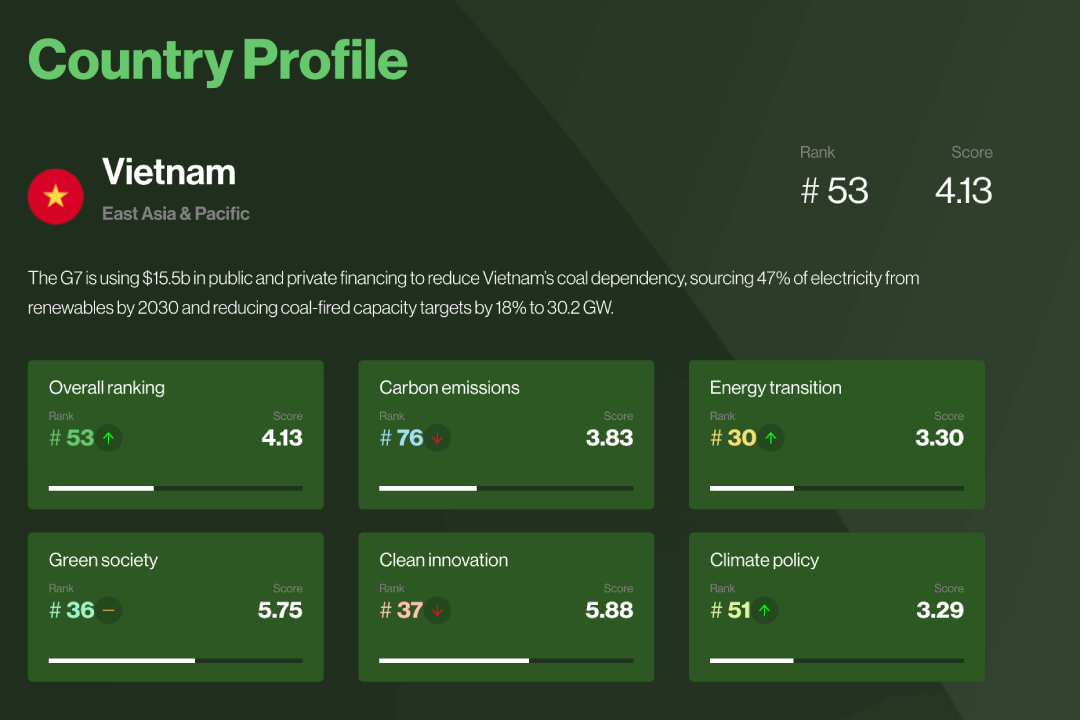Click the red down arrow beside rank 76
1080x720 pixels.
click(x=437, y=438)
